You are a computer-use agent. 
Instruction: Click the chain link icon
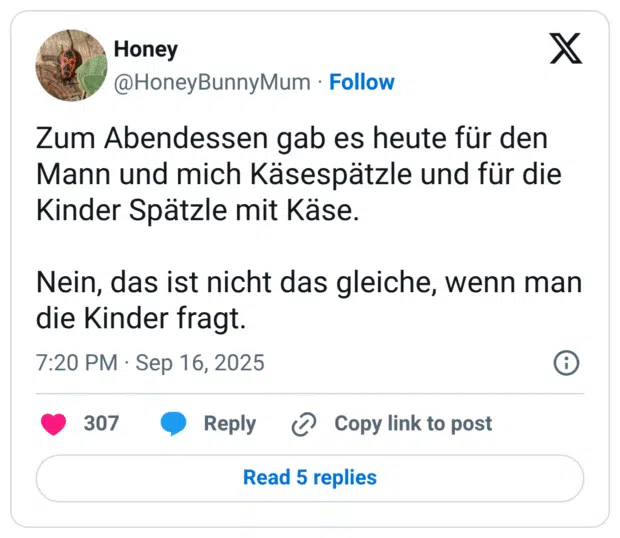[303, 424]
